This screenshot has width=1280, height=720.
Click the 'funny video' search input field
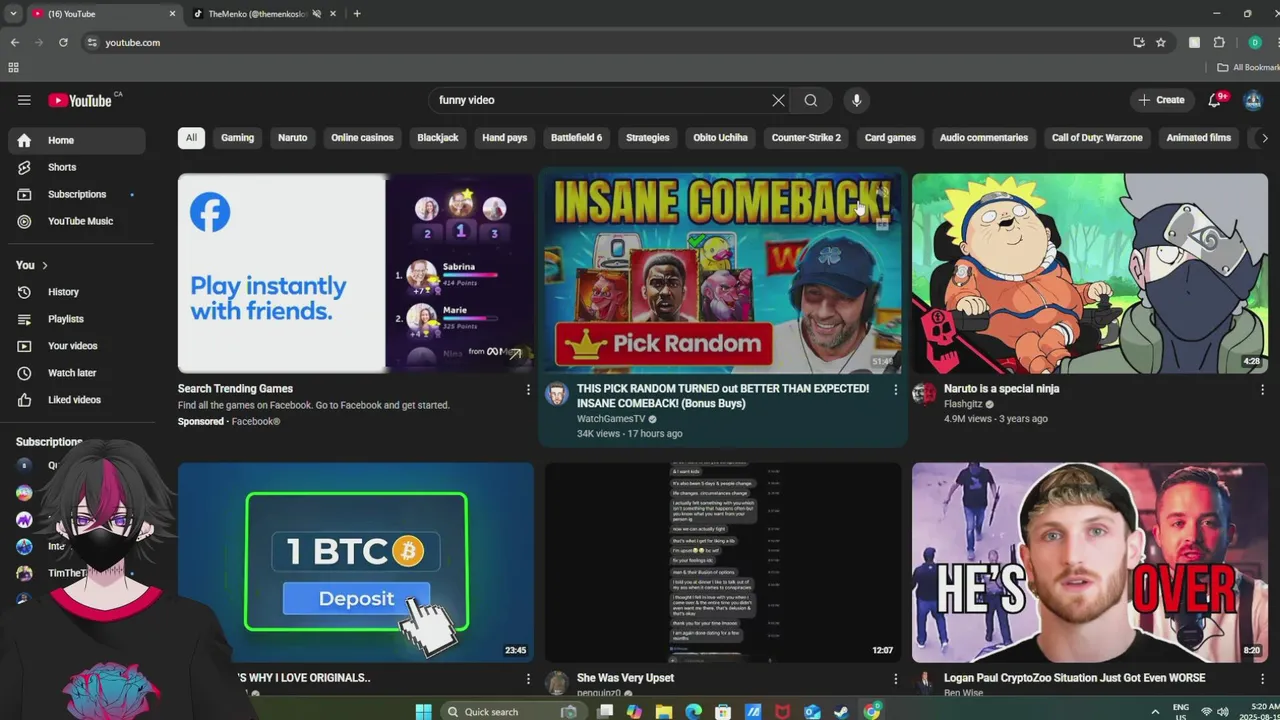(x=600, y=100)
